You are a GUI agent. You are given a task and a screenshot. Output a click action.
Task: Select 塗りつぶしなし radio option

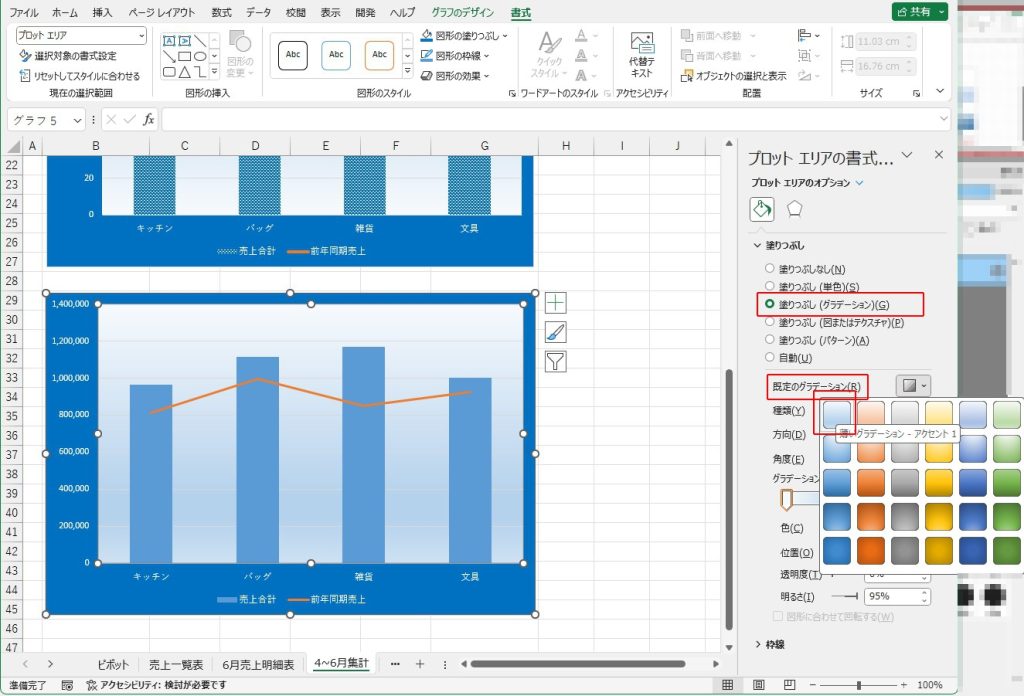tap(769, 269)
